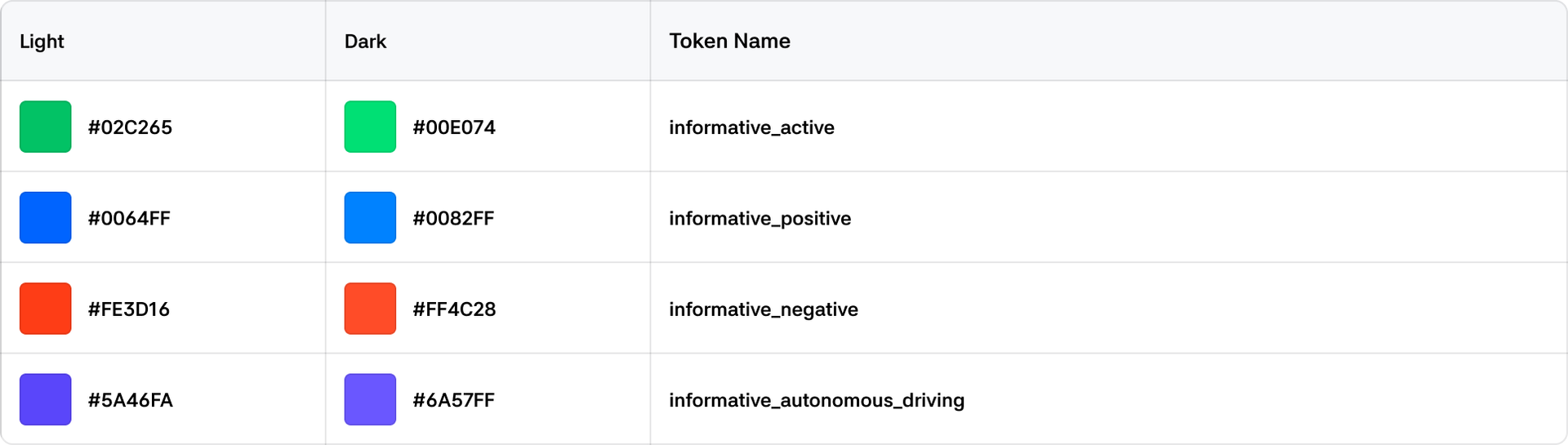1568x445 pixels.
Task: Select the informative_positive token name
Action: [759, 219]
